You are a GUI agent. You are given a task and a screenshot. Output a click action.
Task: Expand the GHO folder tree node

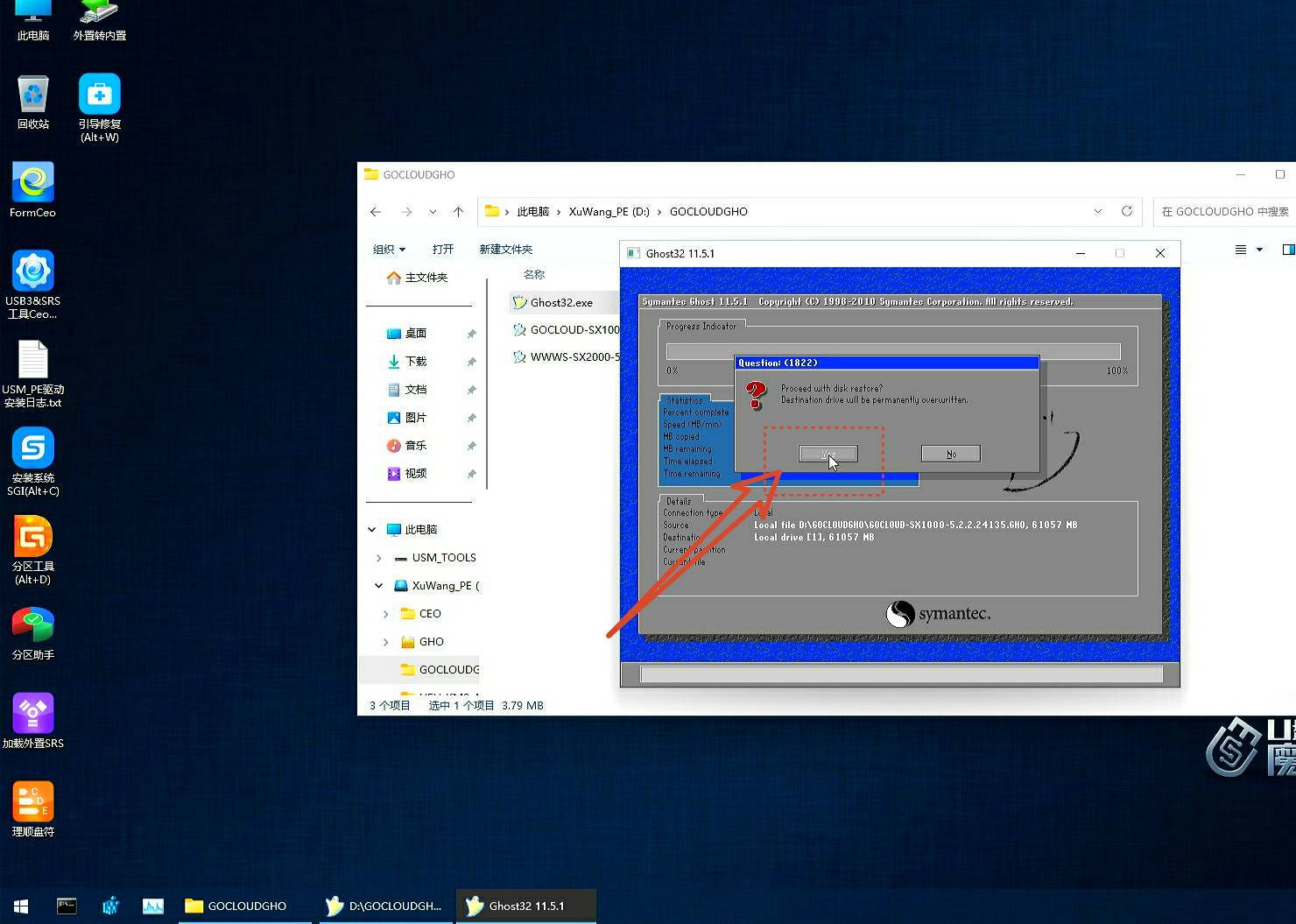coord(385,642)
